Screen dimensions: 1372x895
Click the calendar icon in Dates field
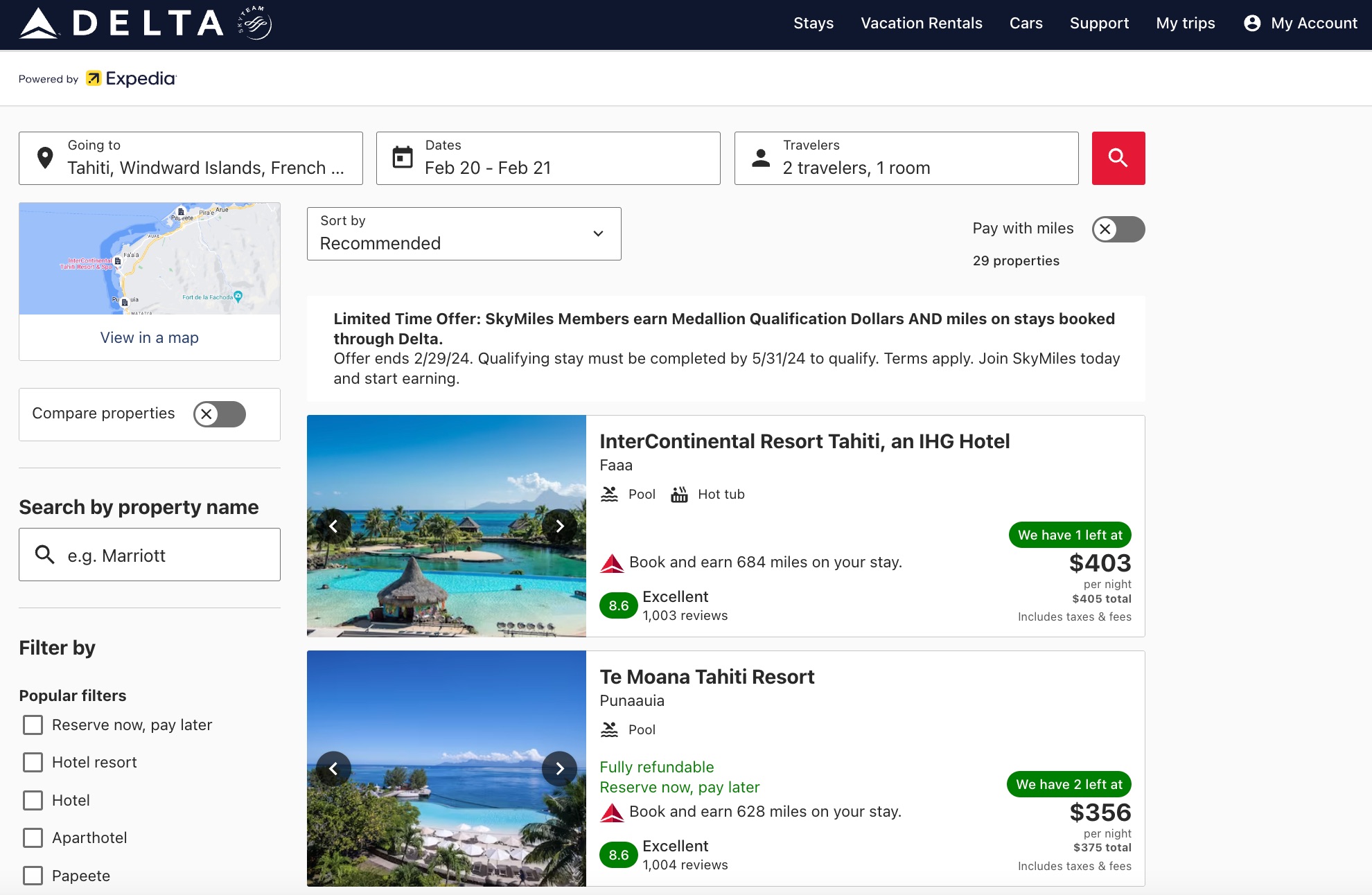[x=403, y=158]
